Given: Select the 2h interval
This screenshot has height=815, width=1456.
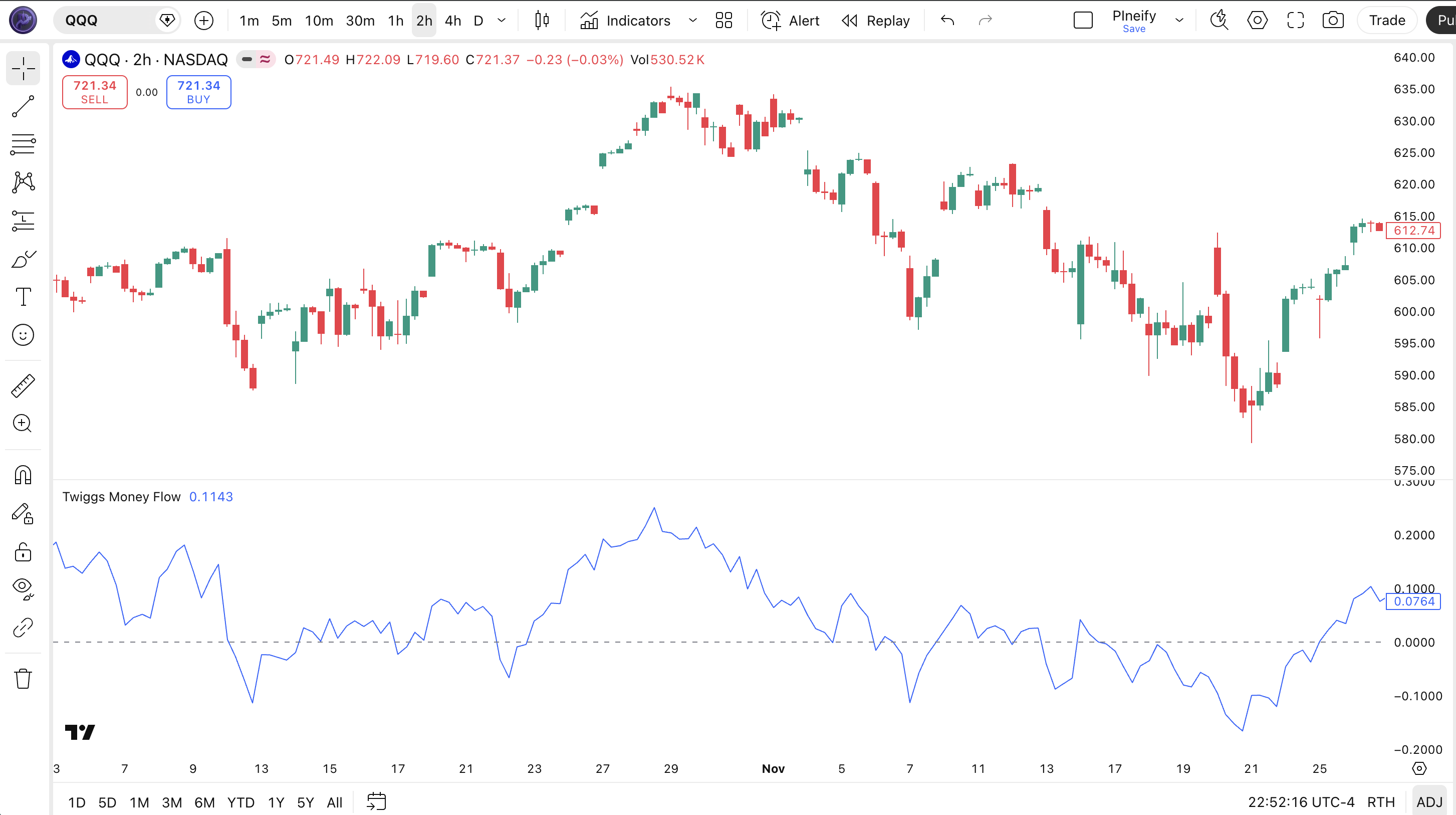Looking at the screenshot, I should [424, 21].
